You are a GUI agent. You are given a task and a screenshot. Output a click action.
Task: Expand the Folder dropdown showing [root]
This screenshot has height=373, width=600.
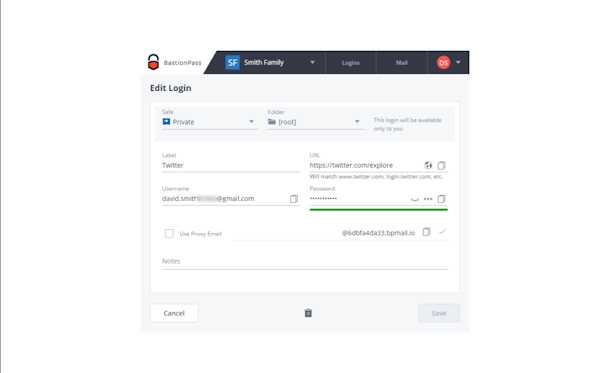[316, 122]
